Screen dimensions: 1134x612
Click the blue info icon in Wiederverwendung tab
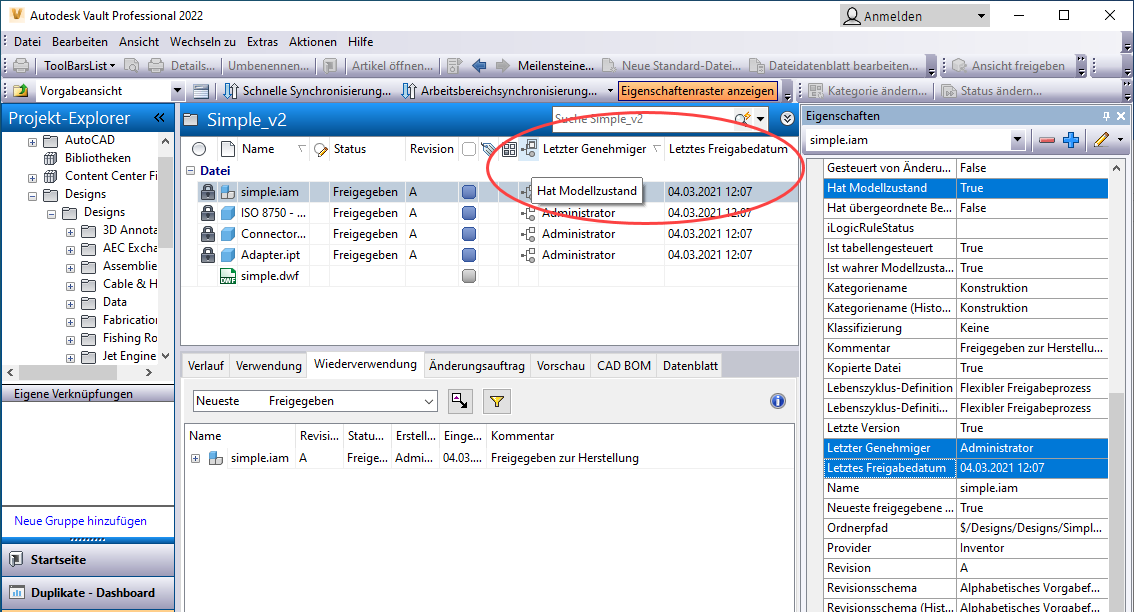(777, 401)
